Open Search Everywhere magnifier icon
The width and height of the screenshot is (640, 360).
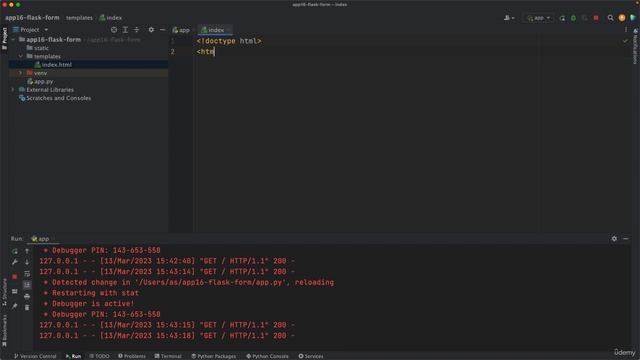click(610, 18)
